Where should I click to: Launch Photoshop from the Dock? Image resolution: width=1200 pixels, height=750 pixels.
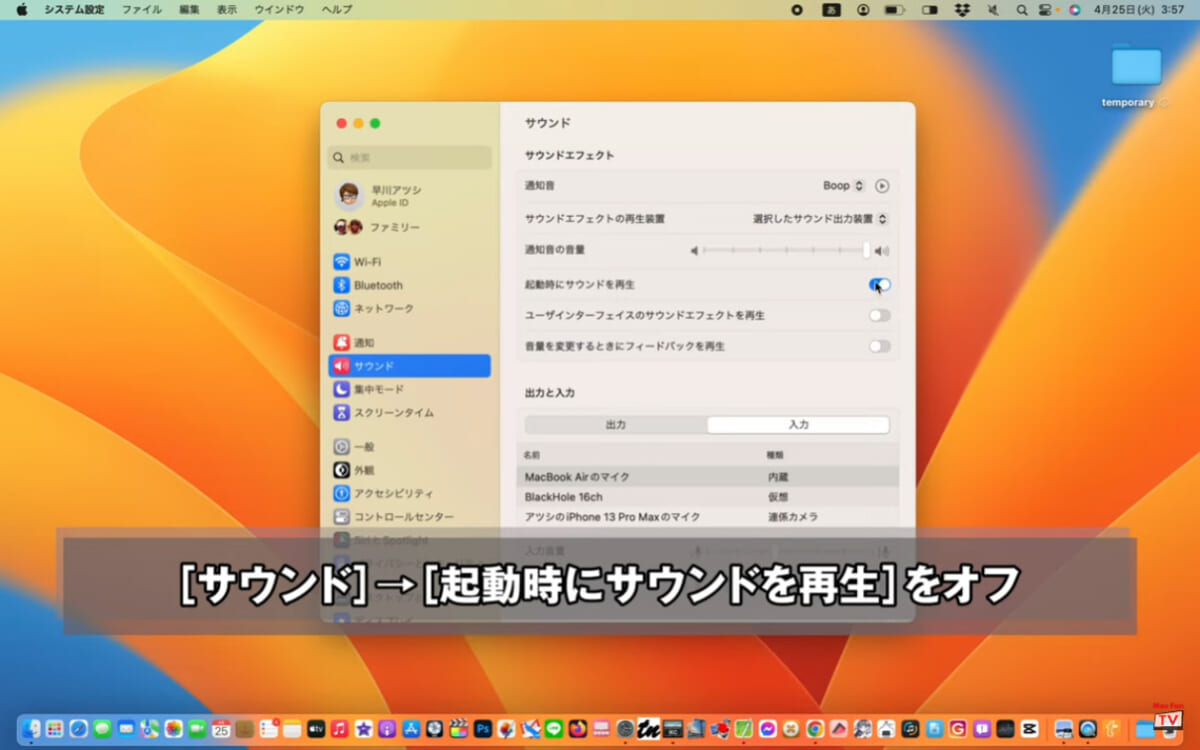(483, 729)
